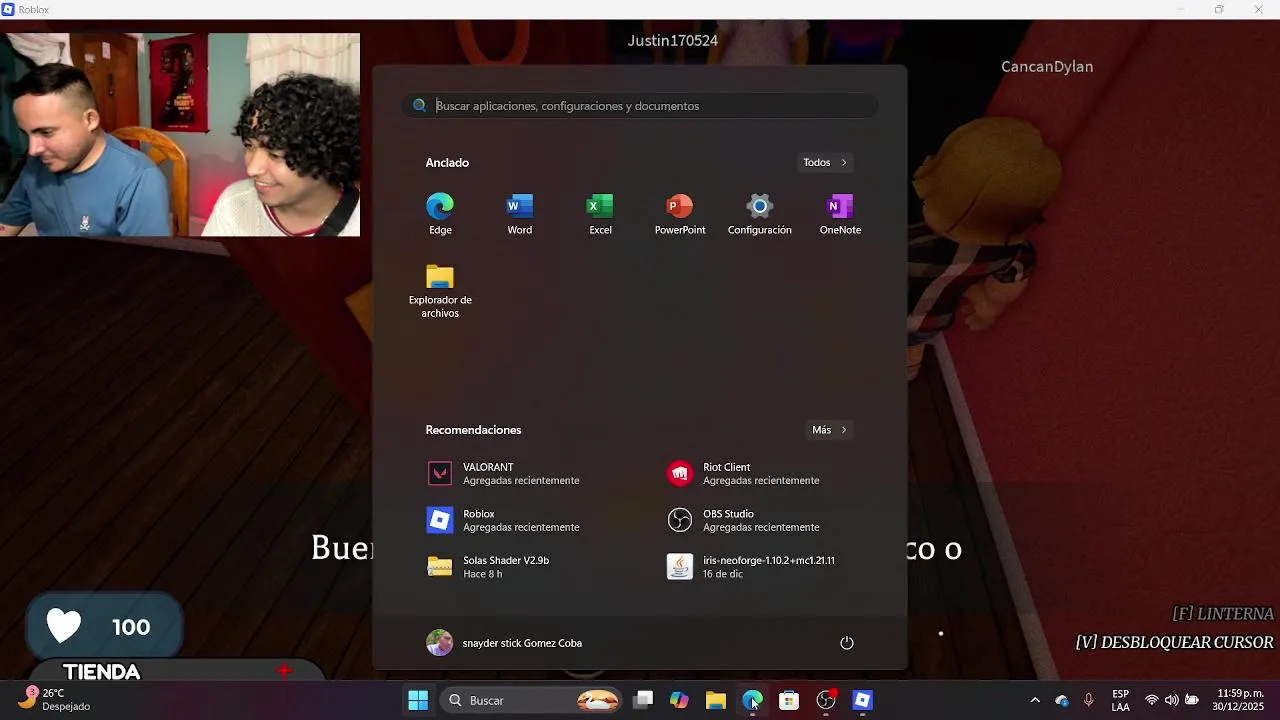
Task: Launch Word from the Start menu
Action: [x=520, y=215]
